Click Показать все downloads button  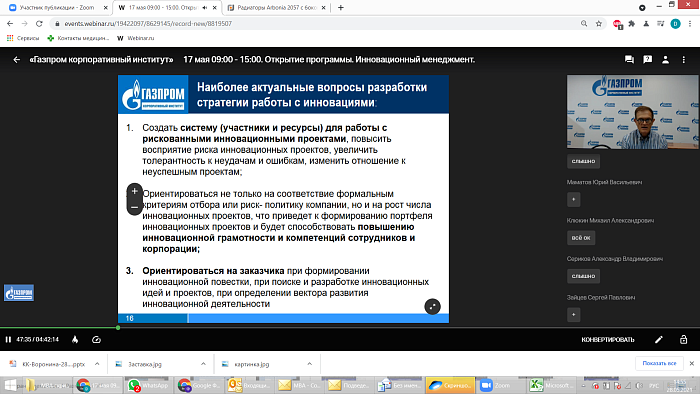(x=659, y=364)
